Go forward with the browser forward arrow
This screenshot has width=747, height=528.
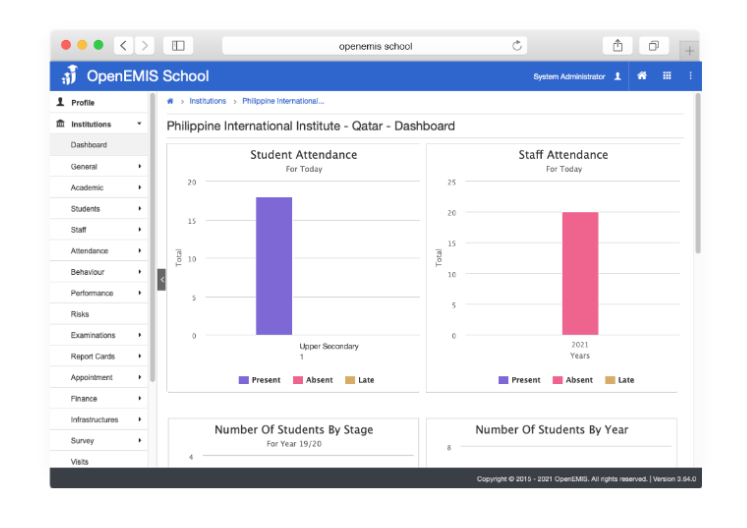pyautogui.click(x=144, y=46)
